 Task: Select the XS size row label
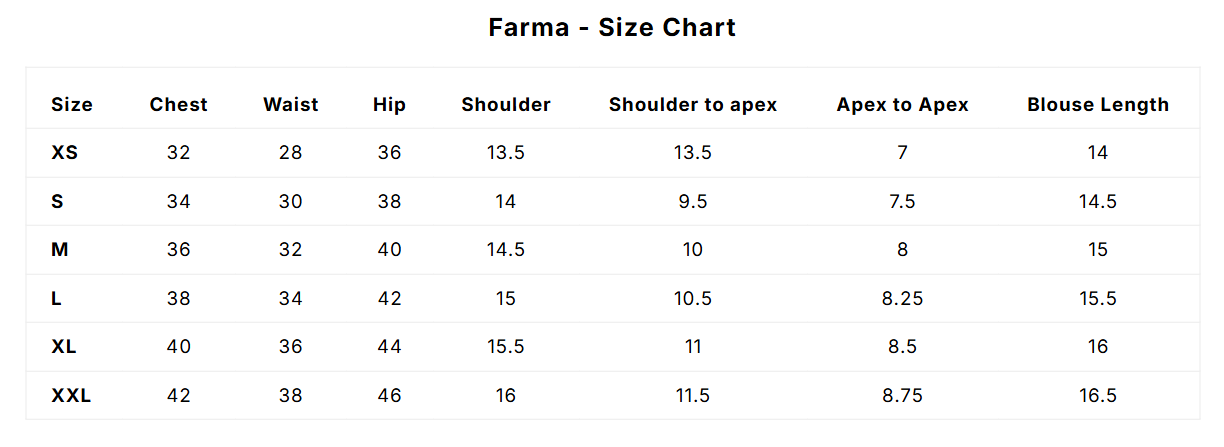(65, 153)
